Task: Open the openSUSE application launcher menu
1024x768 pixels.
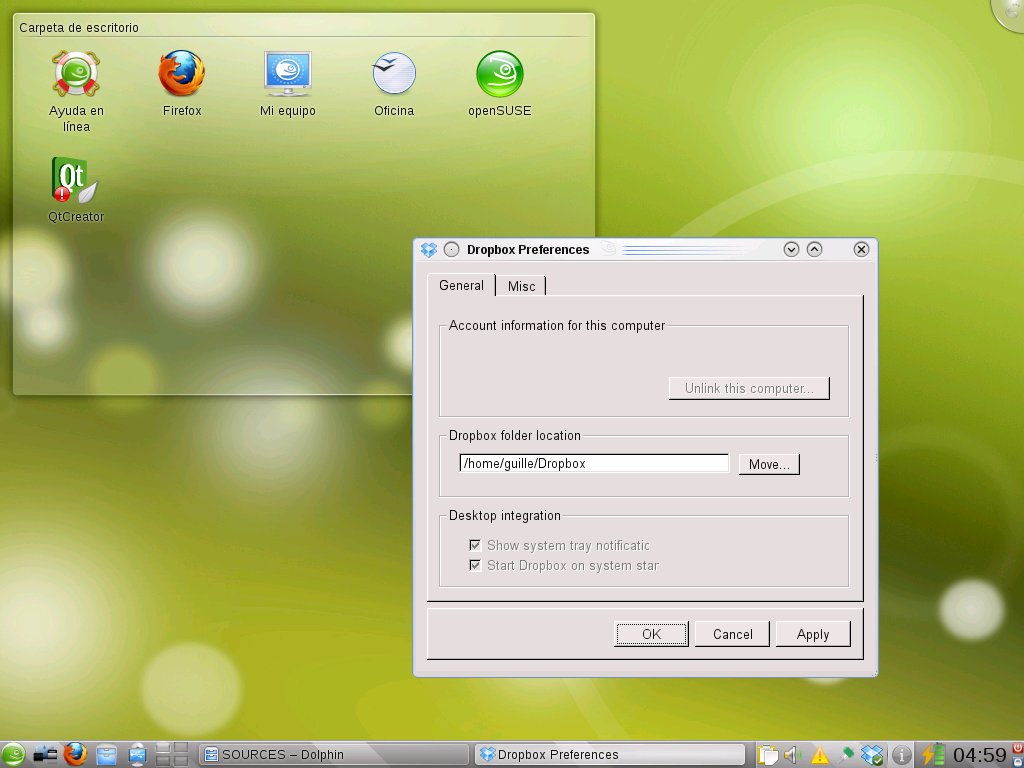Action: 13,755
